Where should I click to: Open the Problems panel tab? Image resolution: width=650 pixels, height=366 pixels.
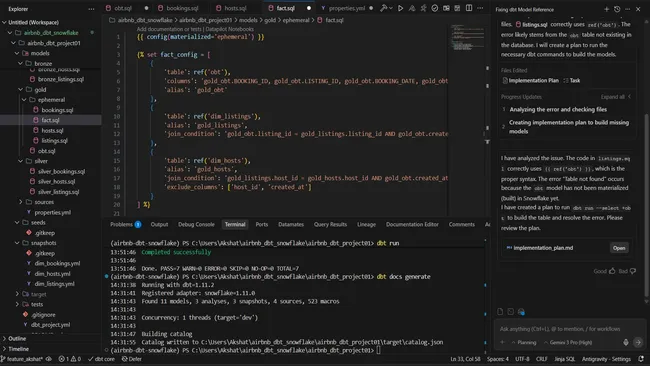click(125, 224)
